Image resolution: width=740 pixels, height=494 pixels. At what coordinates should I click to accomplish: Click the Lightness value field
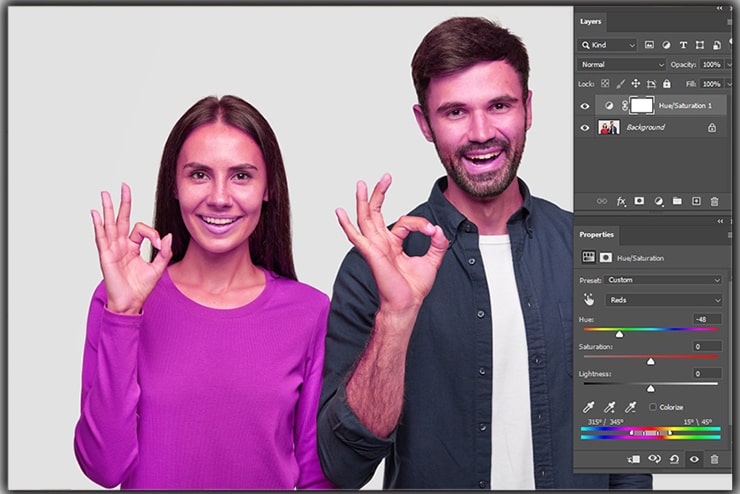tap(707, 373)
